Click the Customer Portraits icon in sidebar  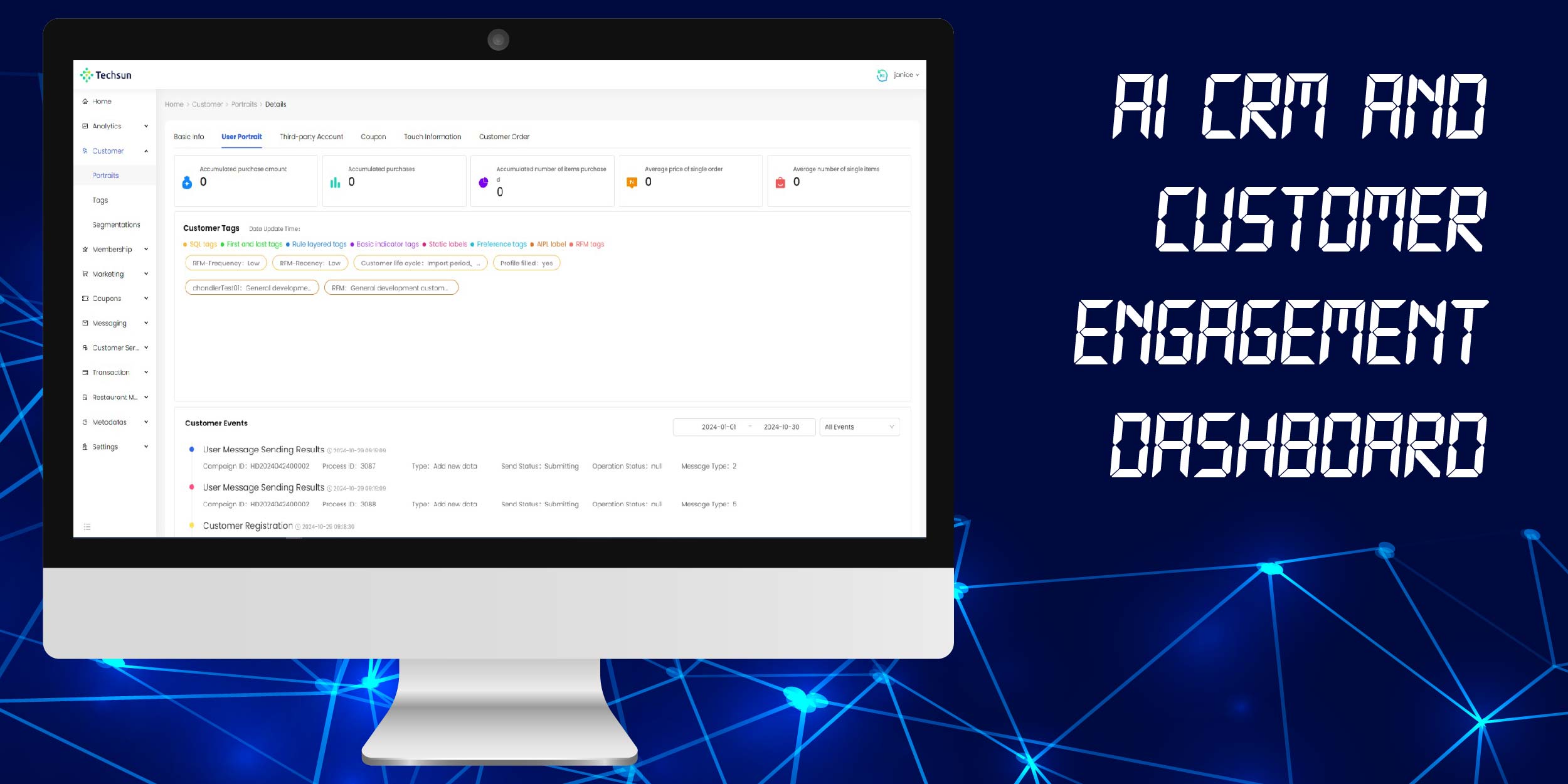(x=105, y=175)
